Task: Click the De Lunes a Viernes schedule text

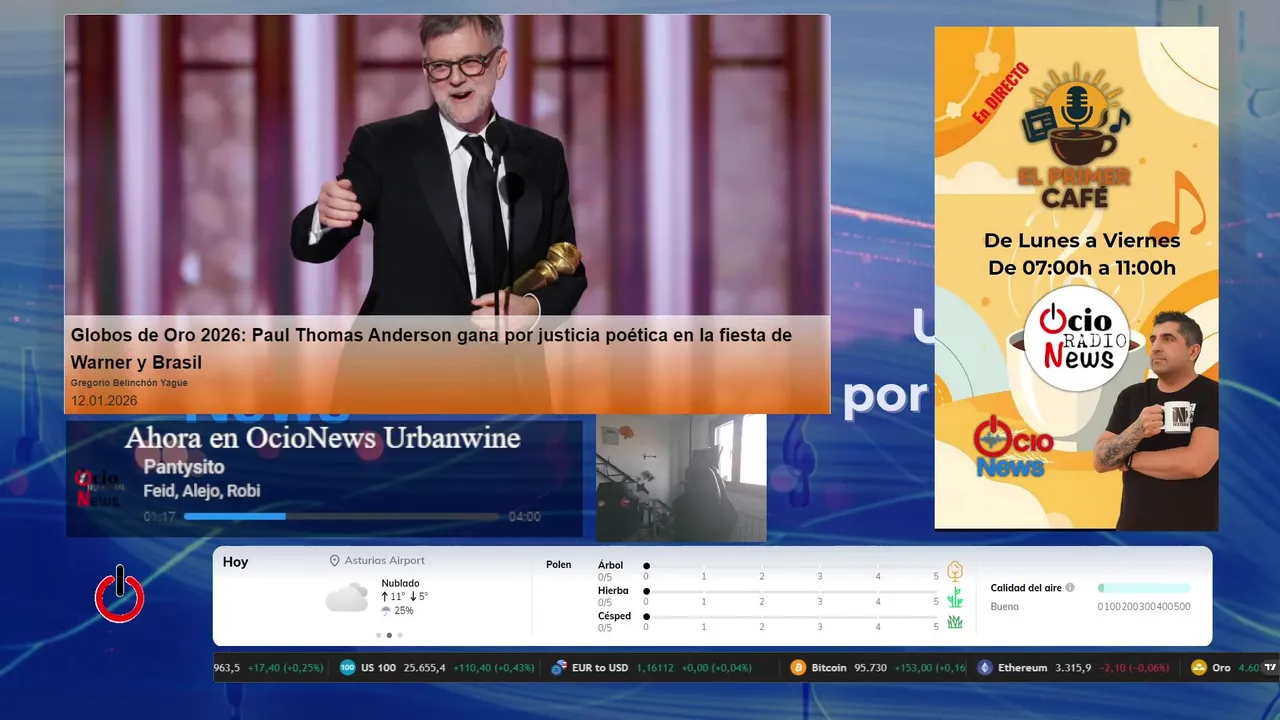Action: (1082, 241)
